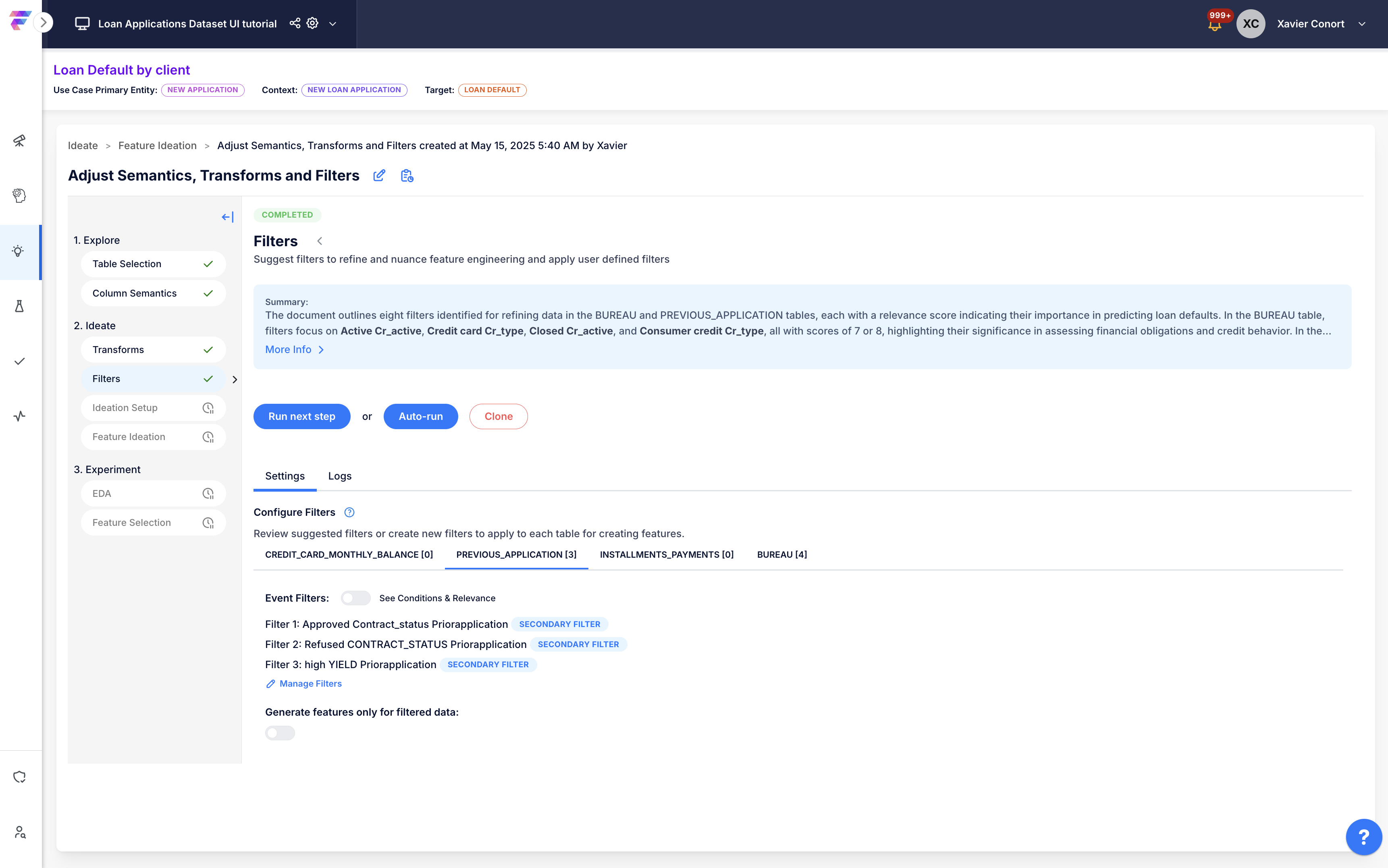The height and width of the screenshot is (868, 1388).
Task: Click the Run next step button
Action: 301,416
